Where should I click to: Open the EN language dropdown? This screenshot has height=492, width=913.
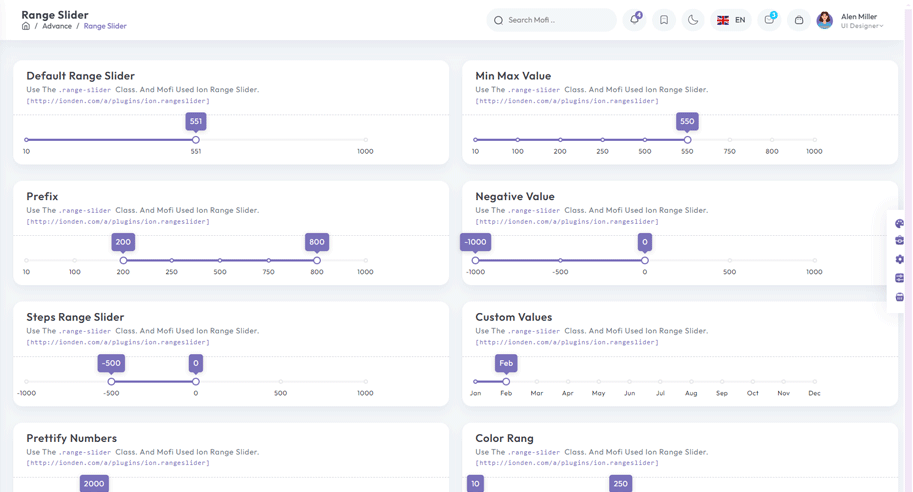731,20
